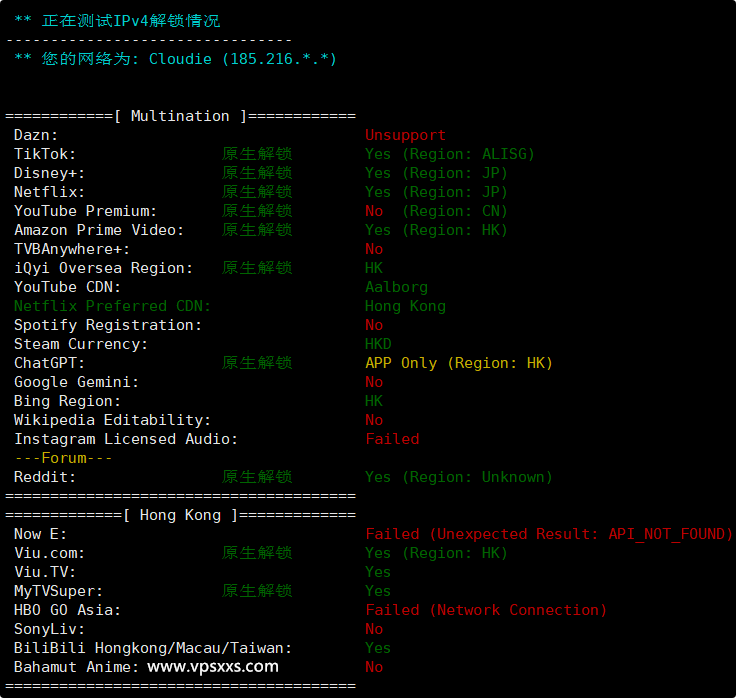Click 'iQyi Oversea Region:' label

pos(103,268)
